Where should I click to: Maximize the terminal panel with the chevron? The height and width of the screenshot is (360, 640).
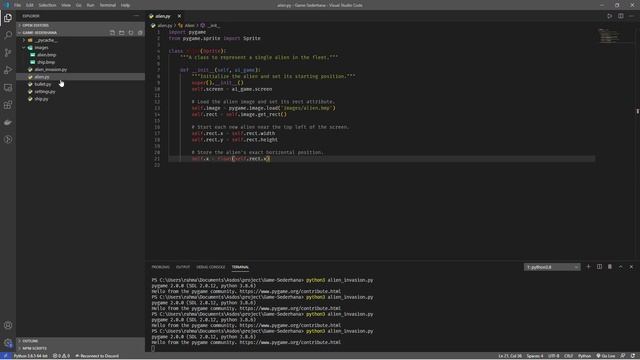coord(620,267)
